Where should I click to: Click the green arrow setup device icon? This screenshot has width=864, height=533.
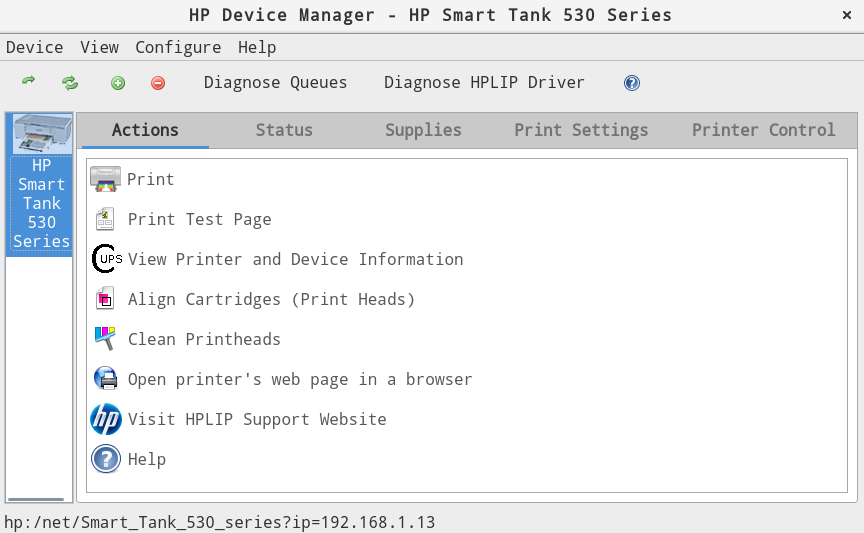click(29, 82)
